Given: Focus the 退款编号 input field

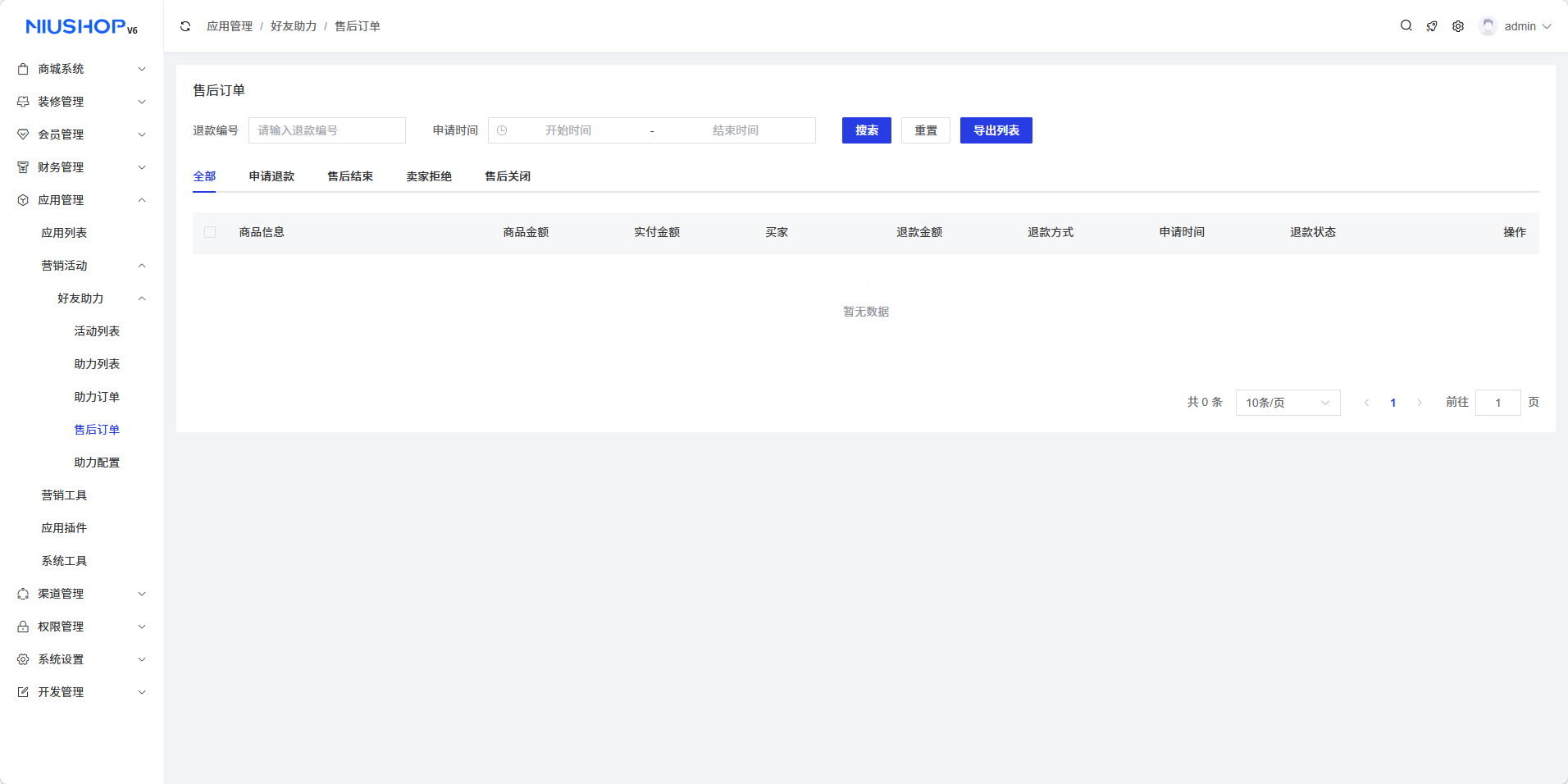Looking at the screenshot, I should click(x=326, y=130).
